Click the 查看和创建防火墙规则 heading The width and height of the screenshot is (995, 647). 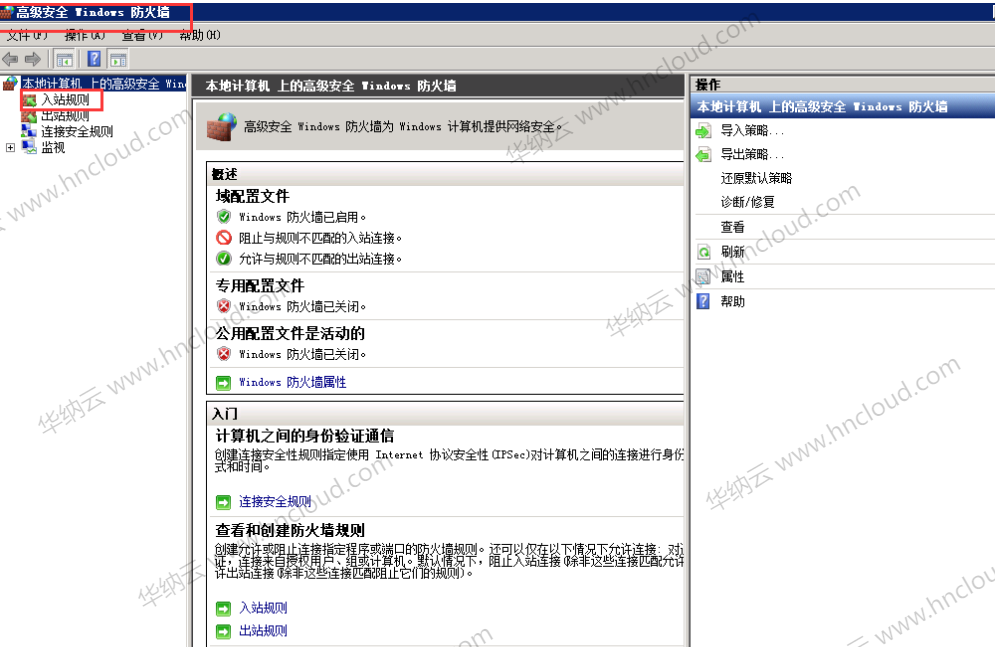(290, 530)
